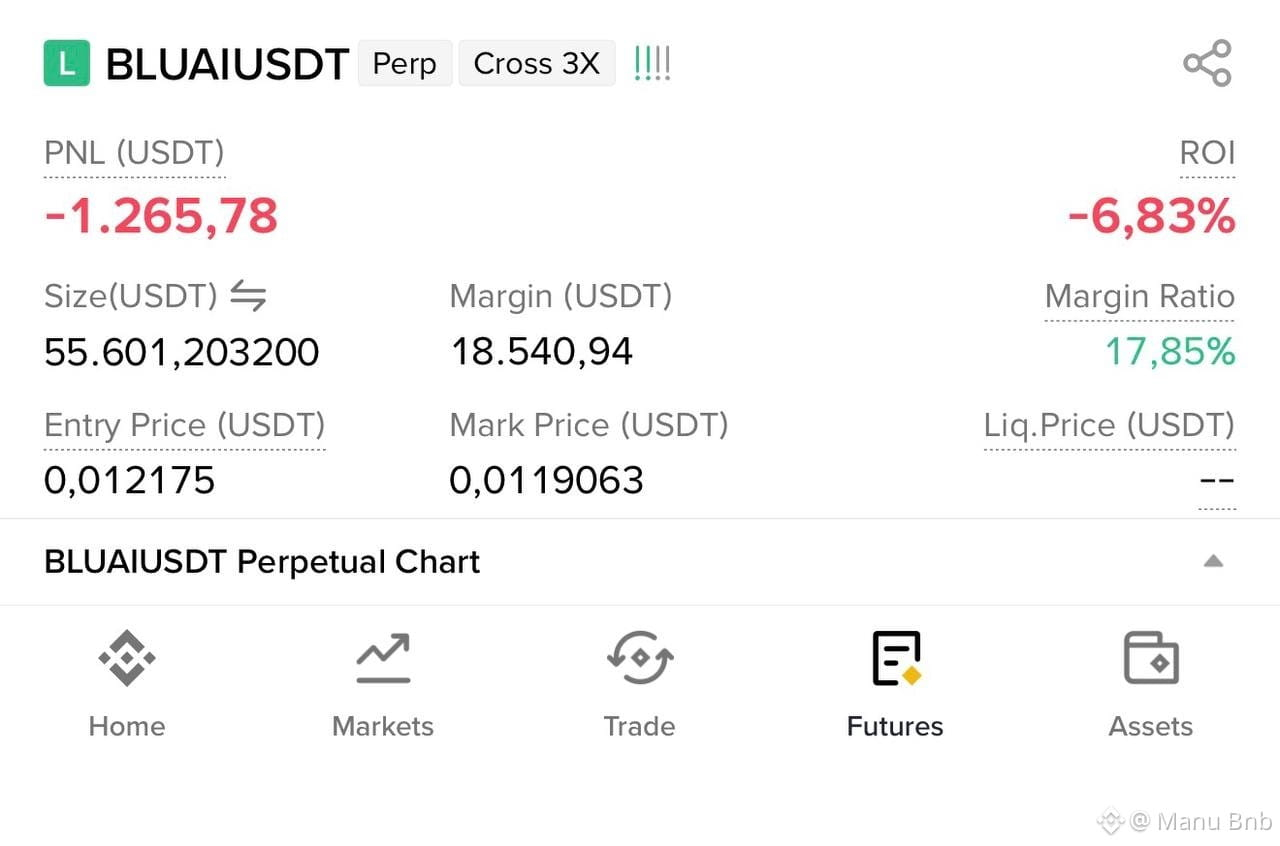This screenshot has width=1280, height=846.
Task: Tap the Futures tab label
Action: click(x=895, y=726)
